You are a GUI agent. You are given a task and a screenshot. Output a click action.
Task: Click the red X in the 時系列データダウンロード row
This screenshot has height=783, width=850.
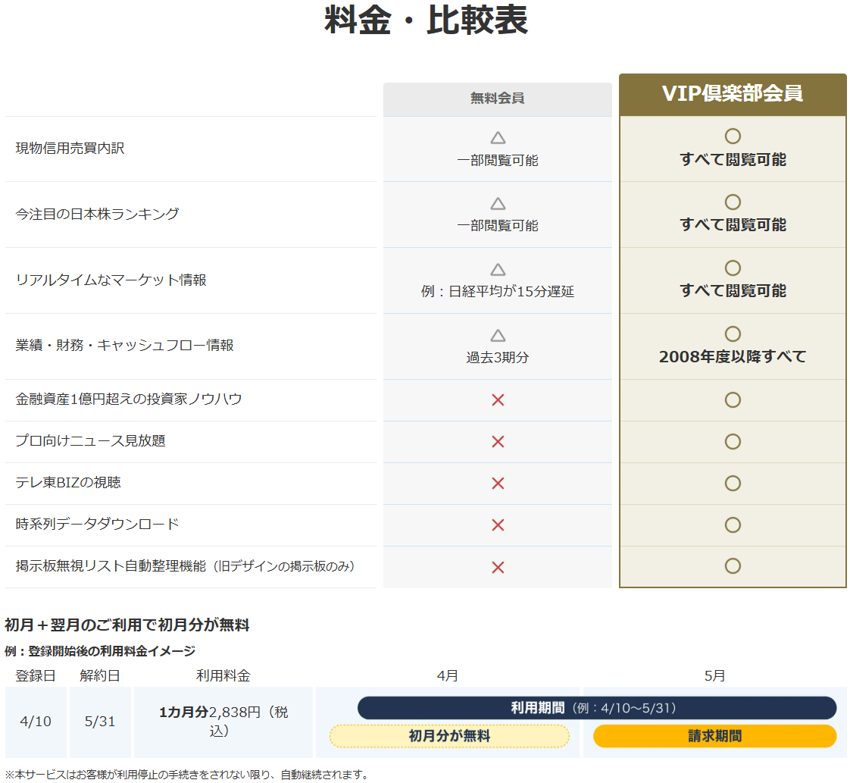[498, 525]
